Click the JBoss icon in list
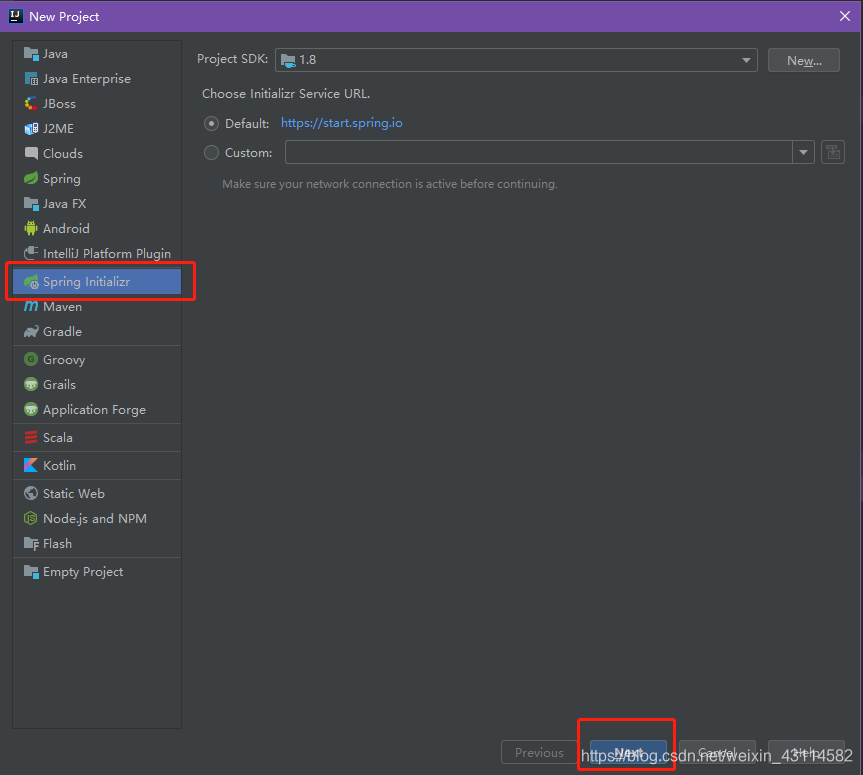Image resolution: width=863 pixels, height=775 pixels. coord(31,103)
